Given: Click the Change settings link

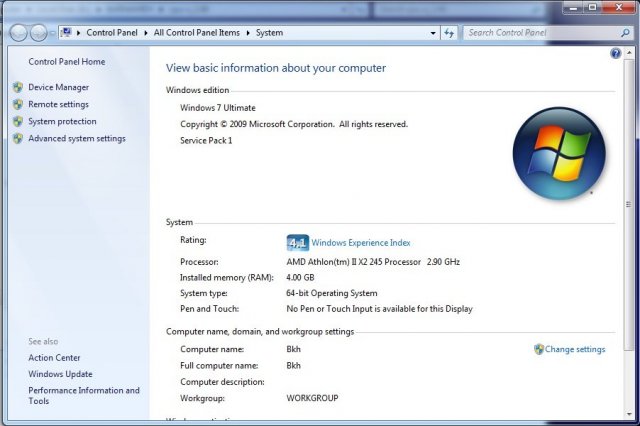Looking at the screenshot, I should (x=574, y=350).
